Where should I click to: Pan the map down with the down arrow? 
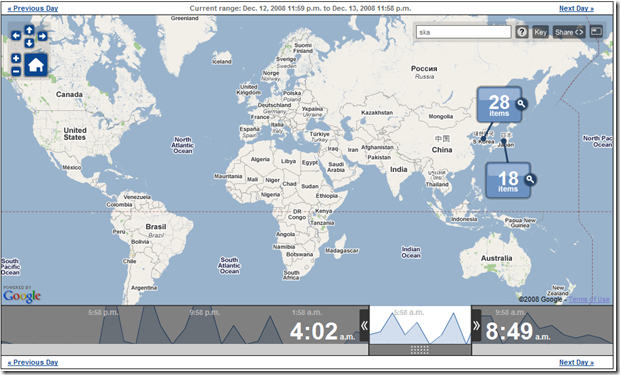[29, 43]
